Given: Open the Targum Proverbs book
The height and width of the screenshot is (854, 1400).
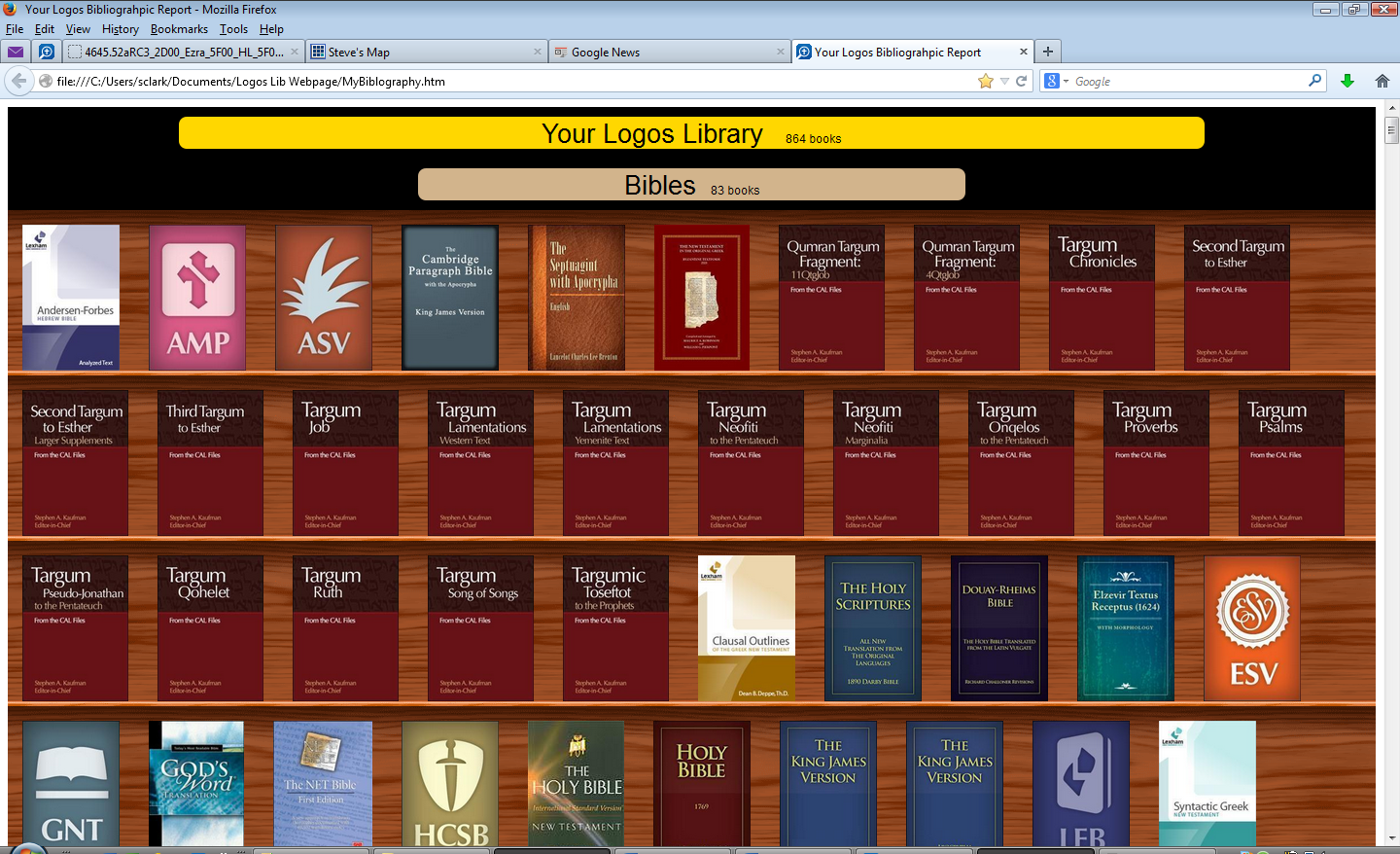Looking at the screenshot, I should [x=1156, y=463].
